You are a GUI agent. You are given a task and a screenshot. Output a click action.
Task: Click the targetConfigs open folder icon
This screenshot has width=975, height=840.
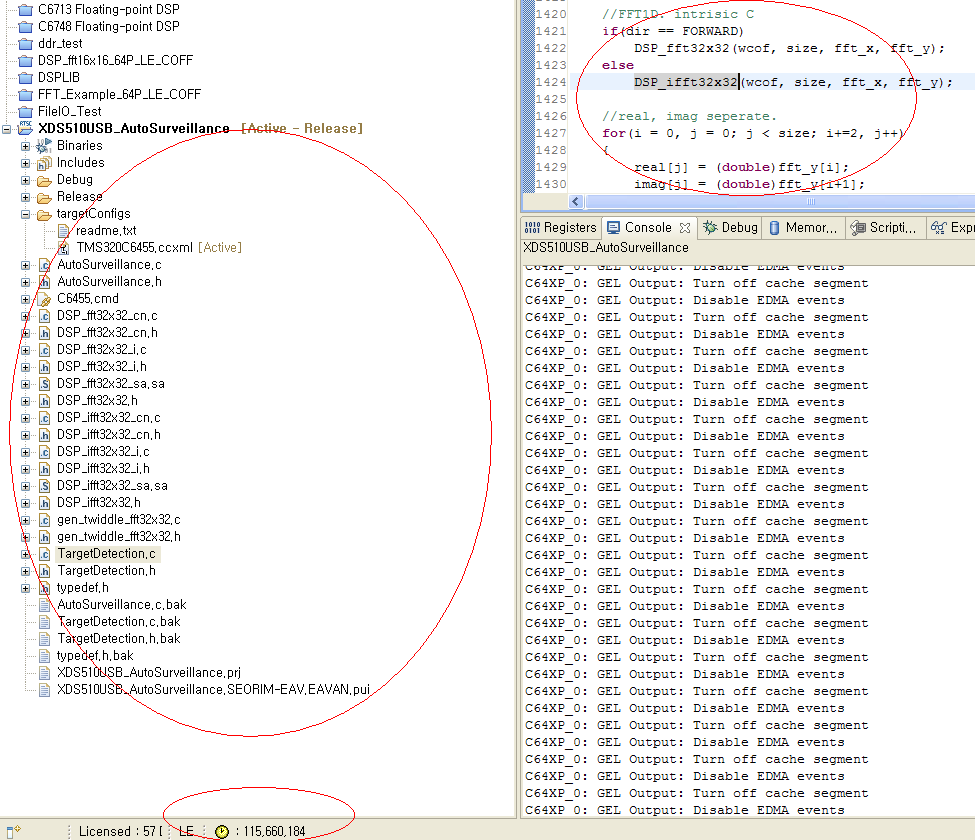[44, 215]
